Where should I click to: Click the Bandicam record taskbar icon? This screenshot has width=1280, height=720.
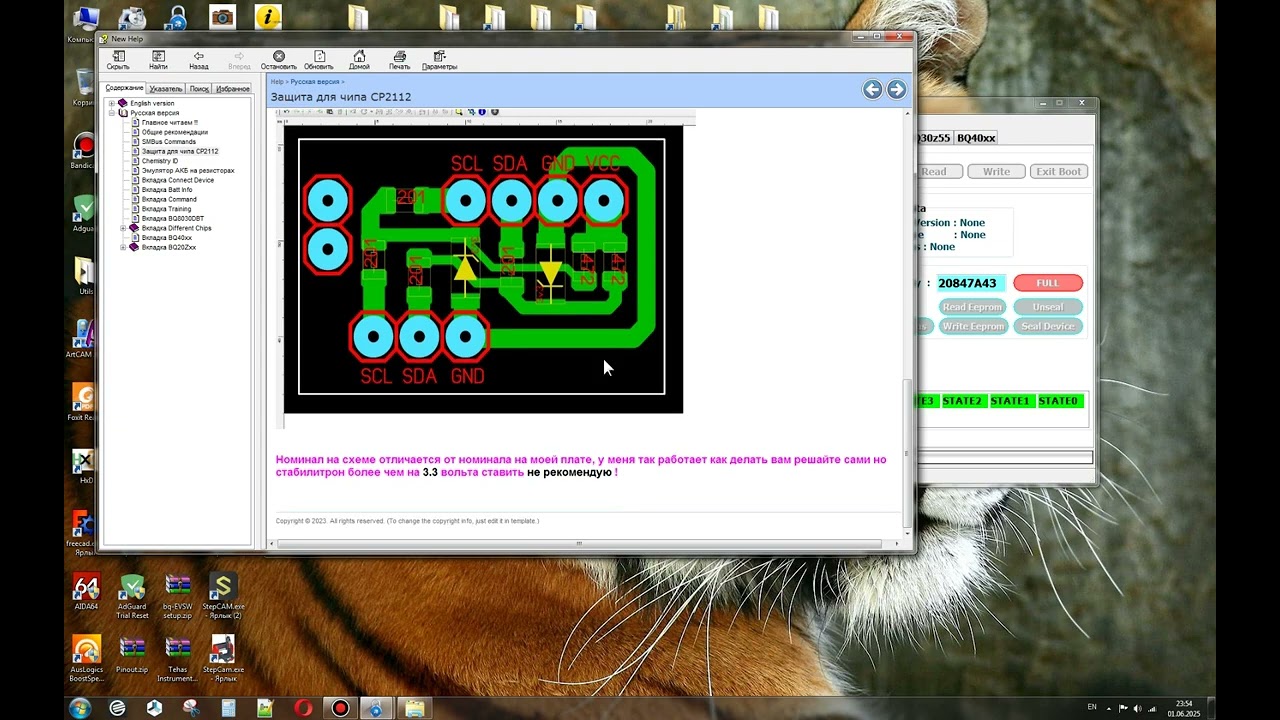click(340, 708)
